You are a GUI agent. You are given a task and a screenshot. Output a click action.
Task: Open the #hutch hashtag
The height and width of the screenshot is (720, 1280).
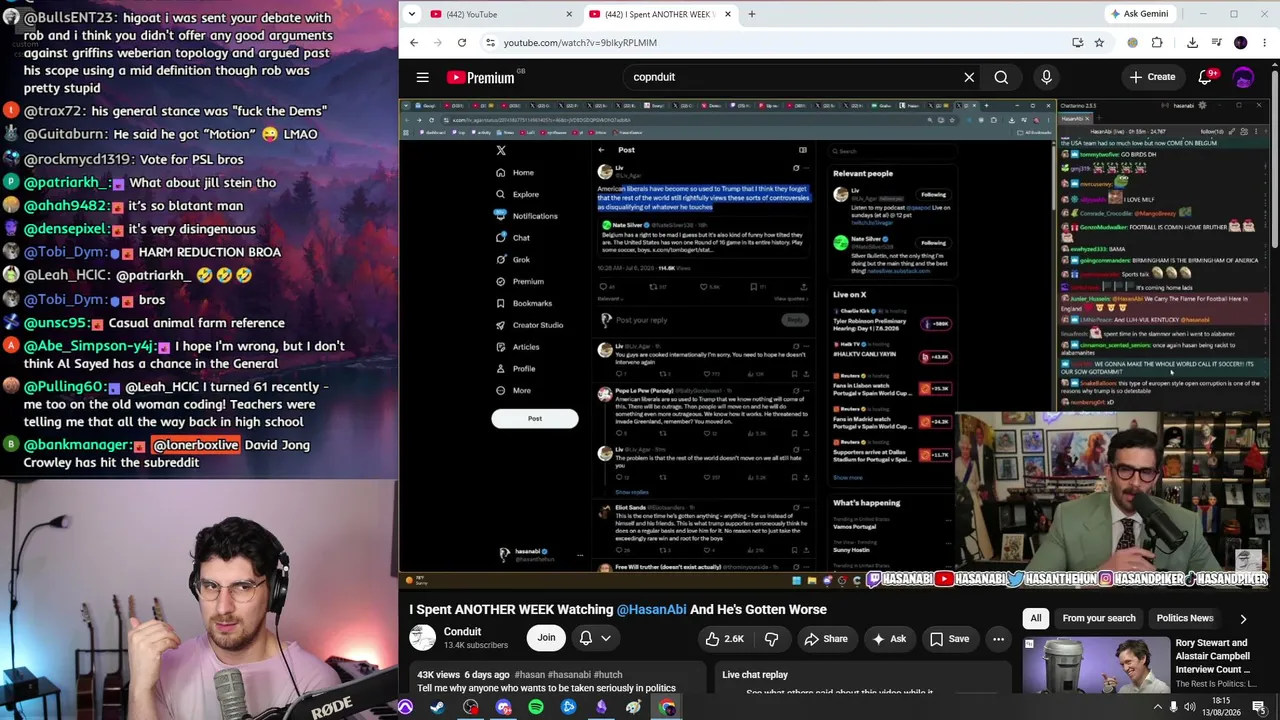(608, 675)
